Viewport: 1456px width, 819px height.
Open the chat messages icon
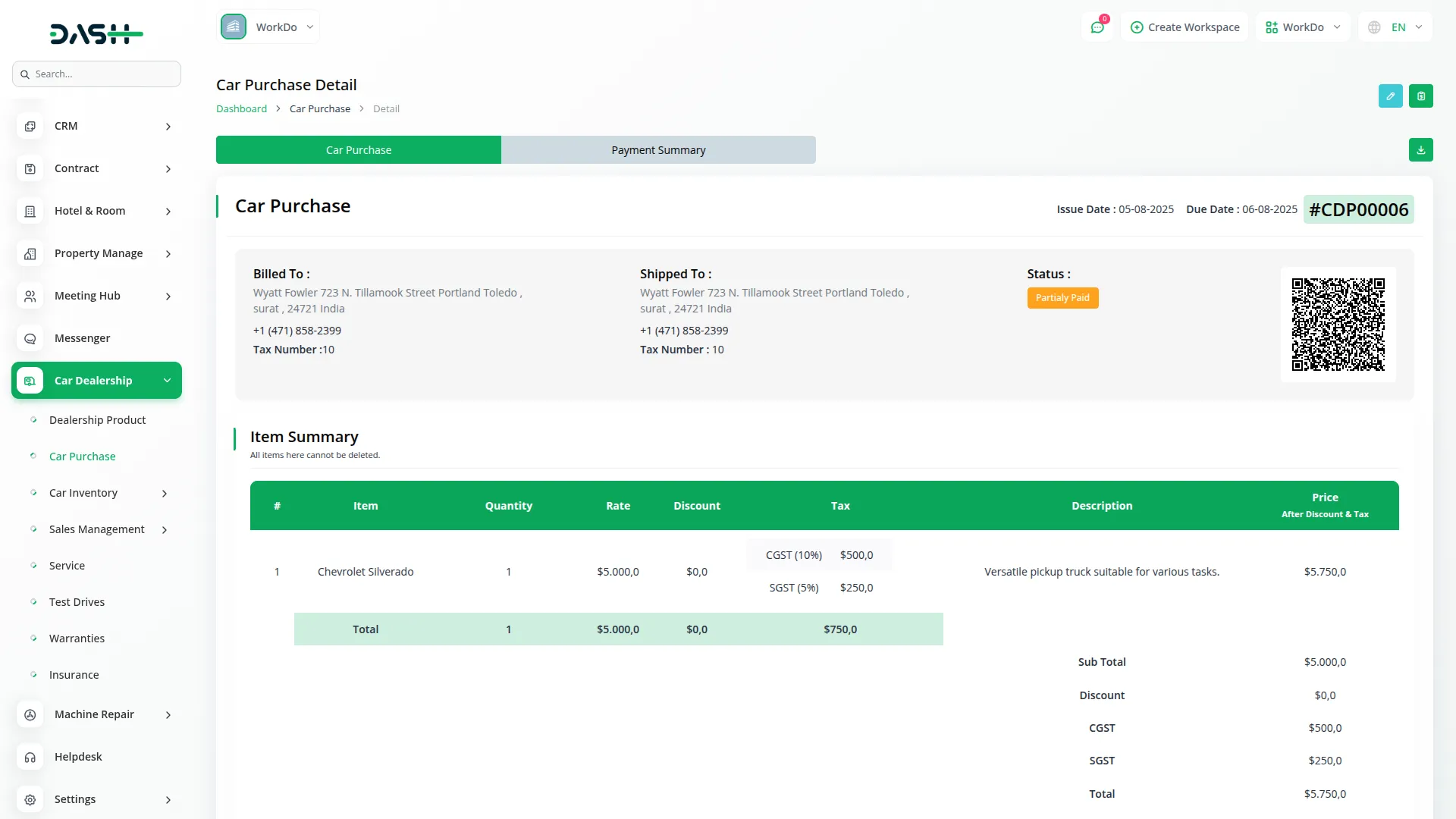tap(1097, 27)
